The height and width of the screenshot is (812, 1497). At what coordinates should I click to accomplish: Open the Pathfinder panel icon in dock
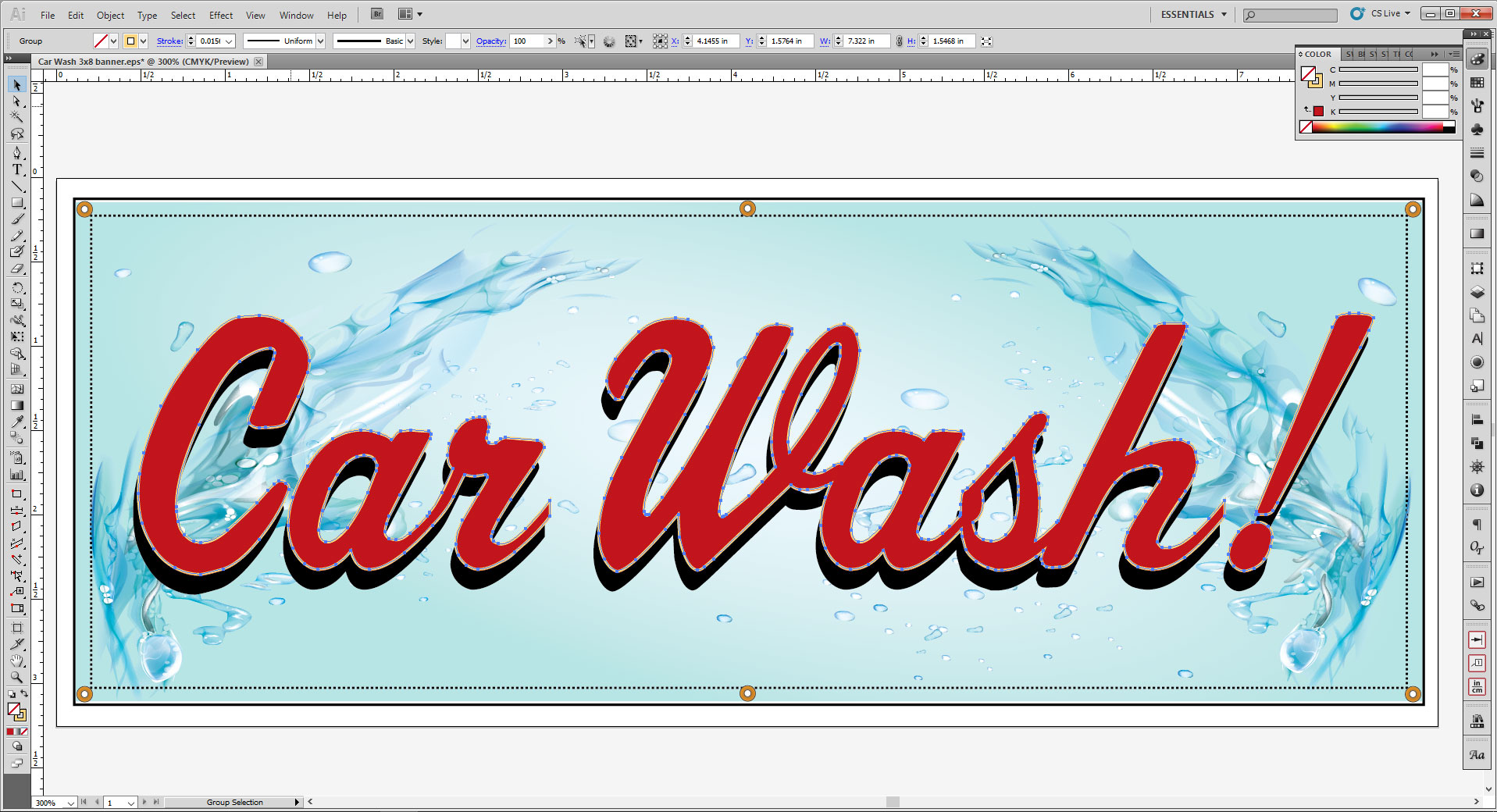pos(1477,443)
